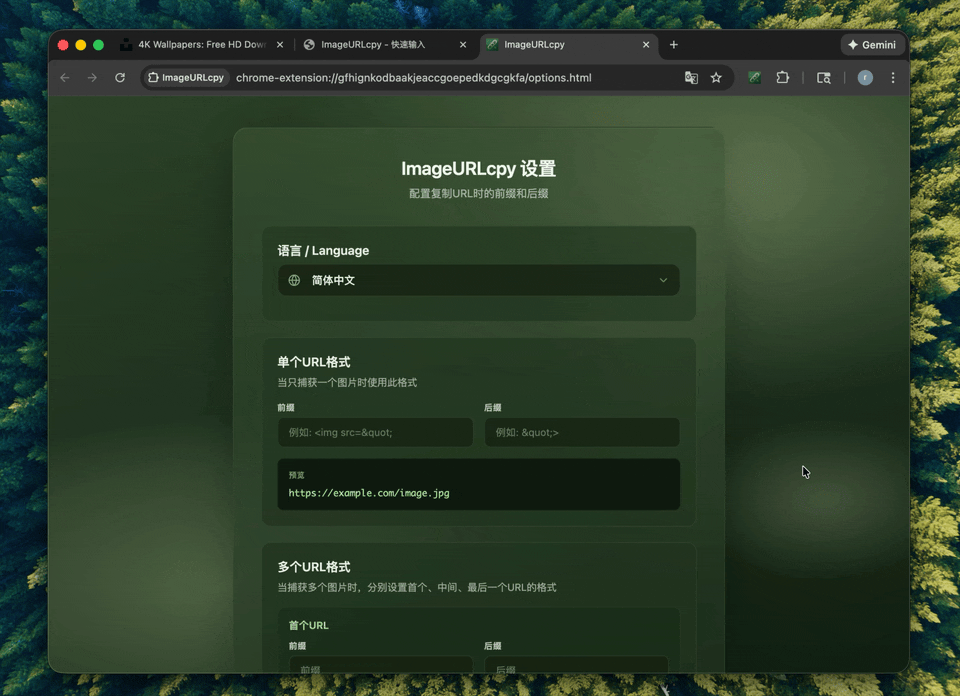Open the ImageURLcpy extension toolbar icon
960x696 pixels.
point(754,78)
